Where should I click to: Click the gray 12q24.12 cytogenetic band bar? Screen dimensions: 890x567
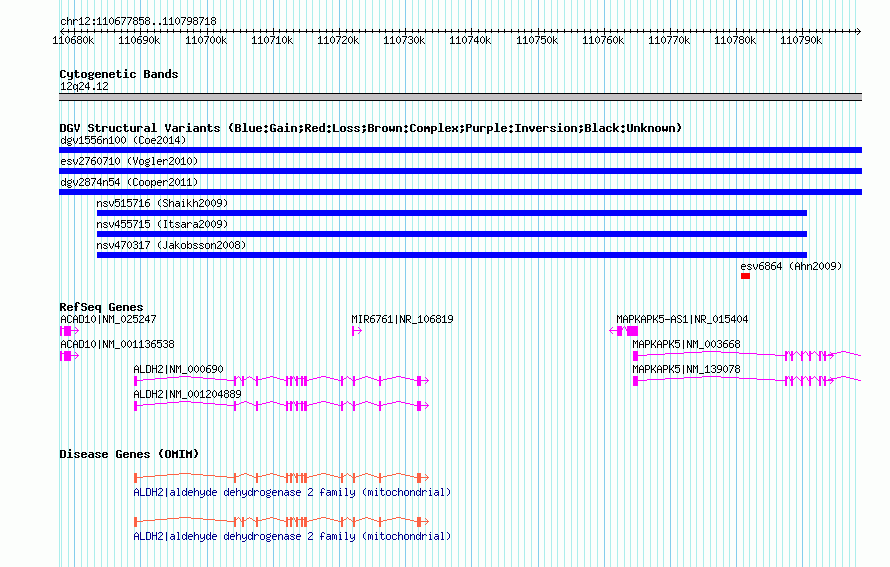click(460, 97)
